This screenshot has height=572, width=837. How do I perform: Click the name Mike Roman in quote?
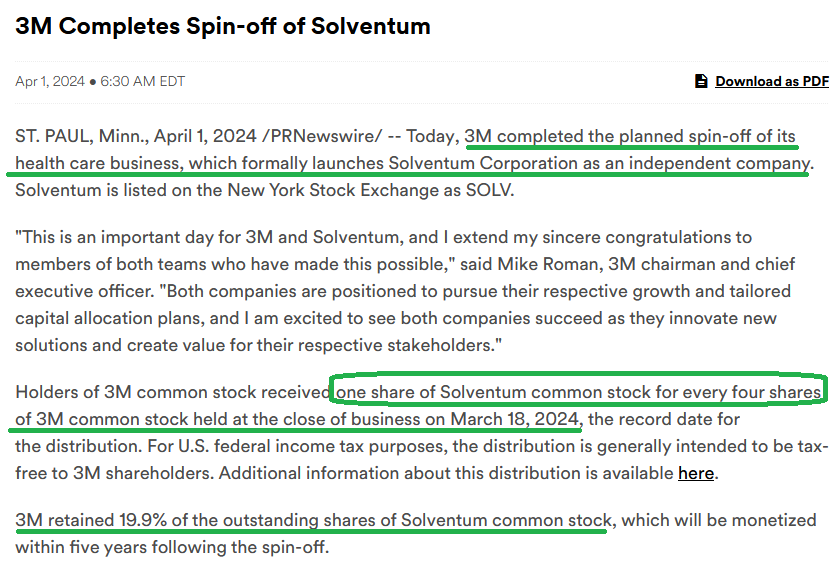click(x=549, y=264)
